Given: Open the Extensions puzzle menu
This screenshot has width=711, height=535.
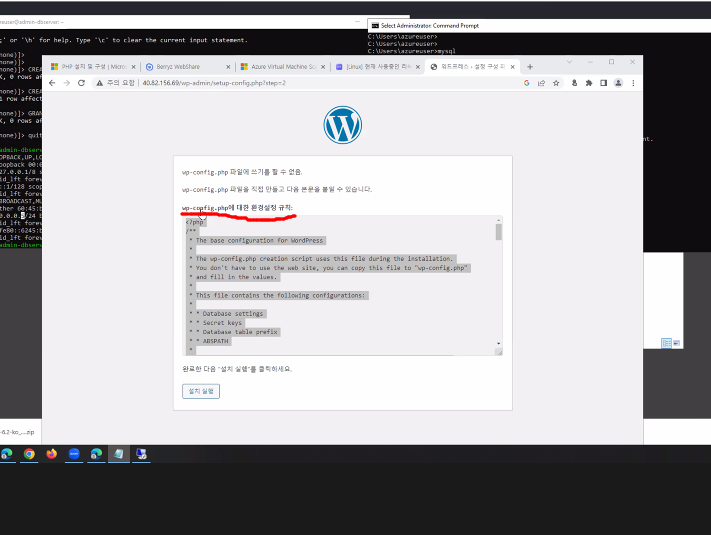Looking at the screenshot, I should (589, 83).
